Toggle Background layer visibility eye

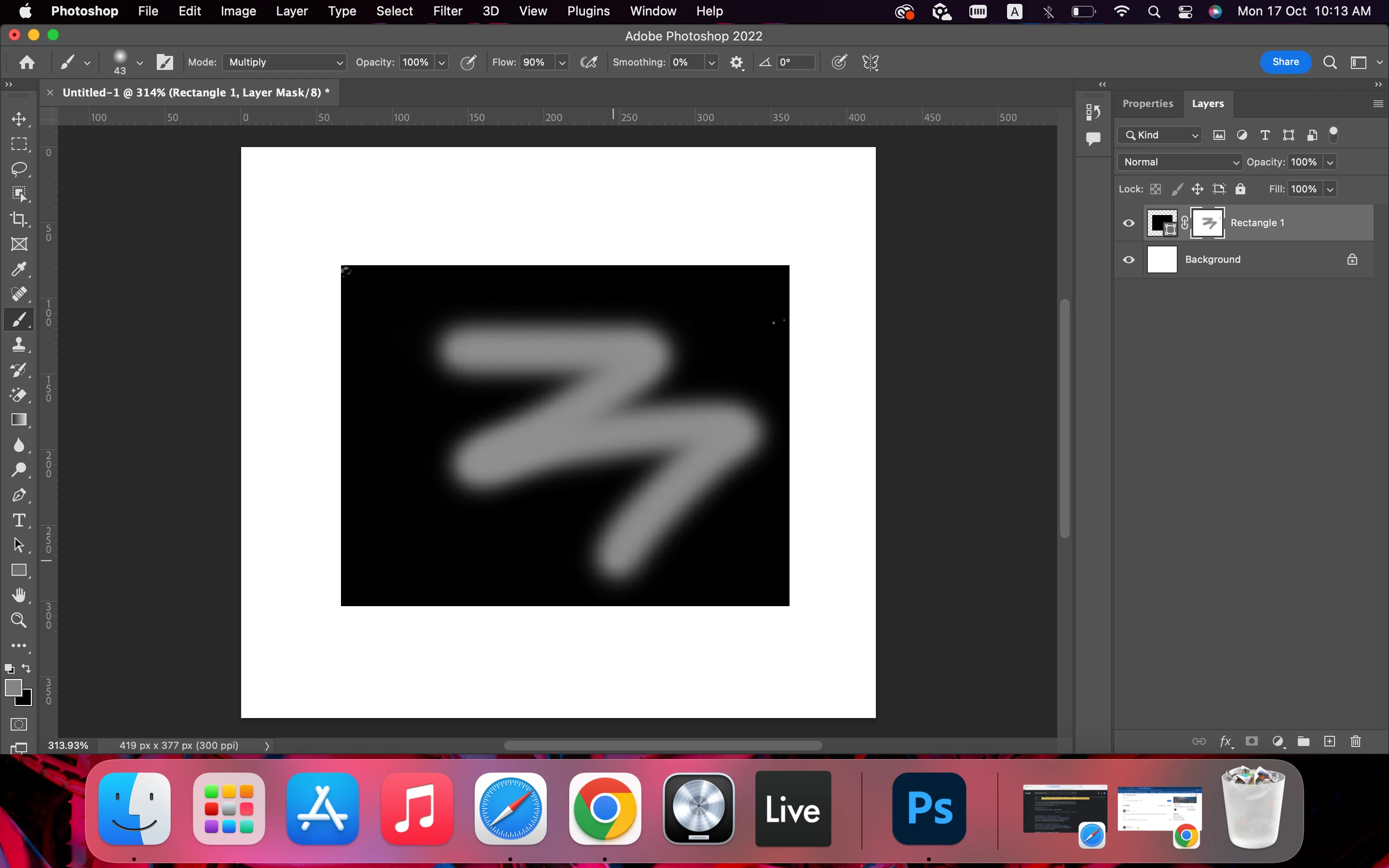1129,259
